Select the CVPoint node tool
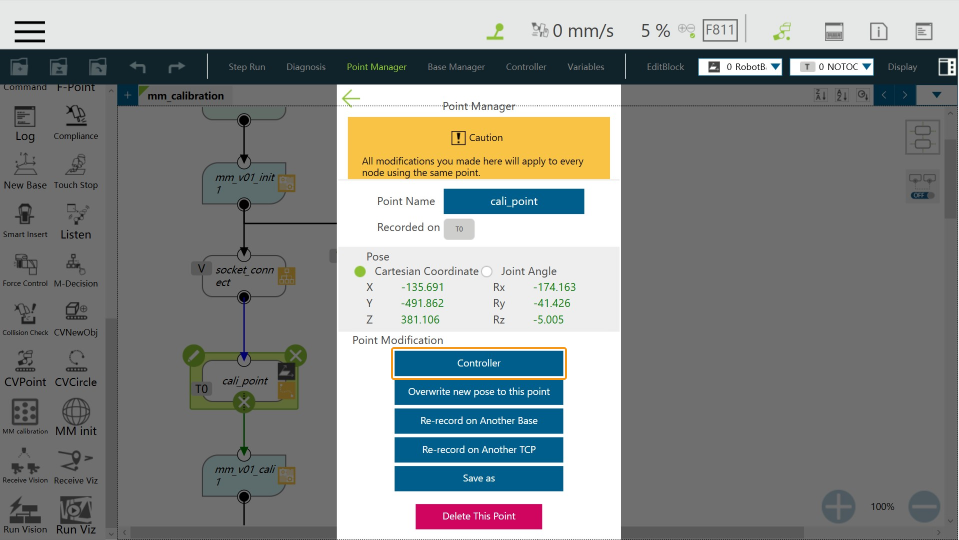The height and width of the screenshot is (540, 959). click(x=25, y=369)
